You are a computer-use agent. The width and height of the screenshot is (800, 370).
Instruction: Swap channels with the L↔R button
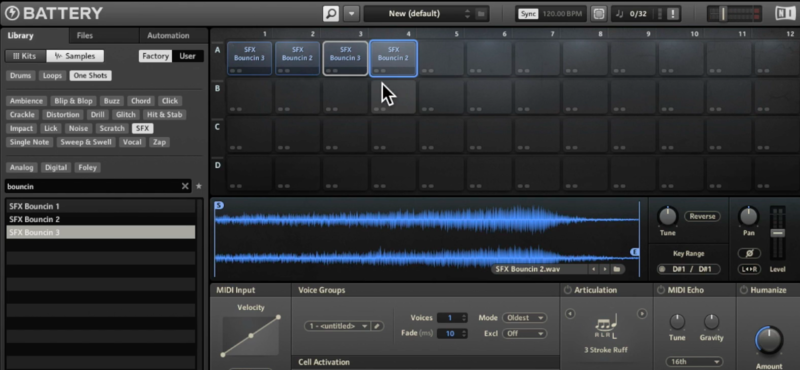[x=749, y=269]
